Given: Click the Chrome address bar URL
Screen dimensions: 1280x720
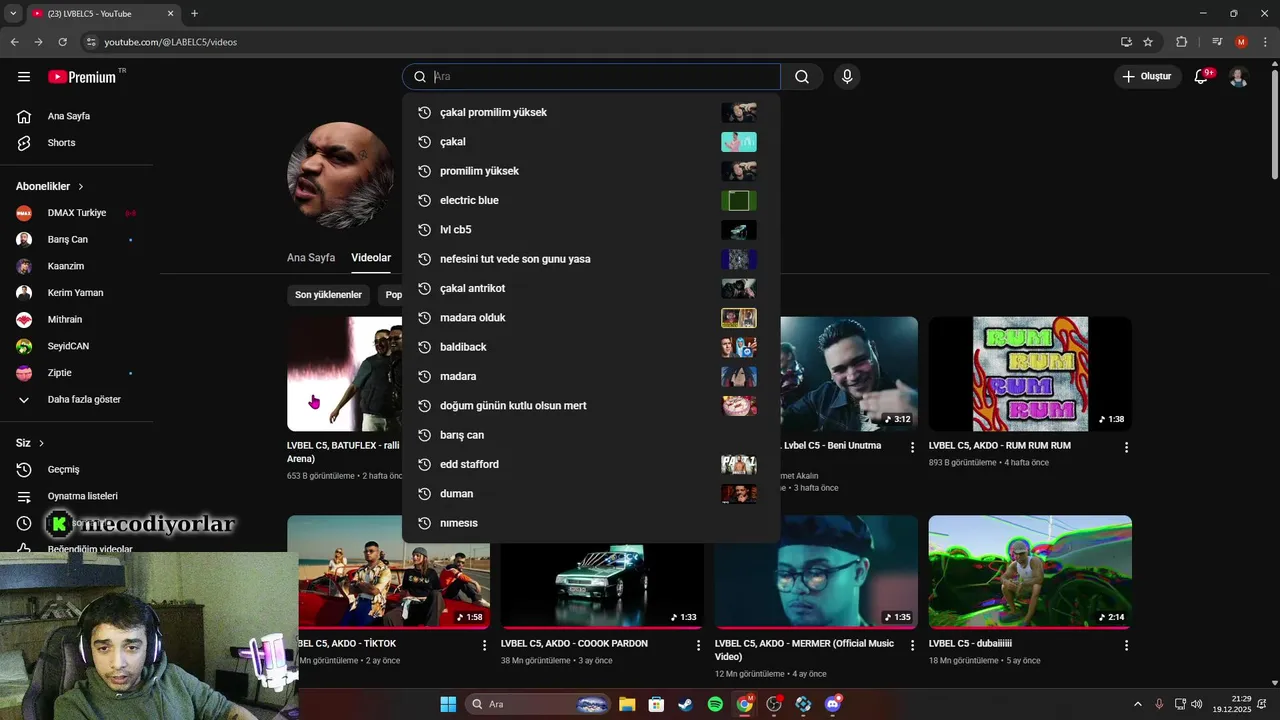Looking at the screenshot, I should pos(170,42).
